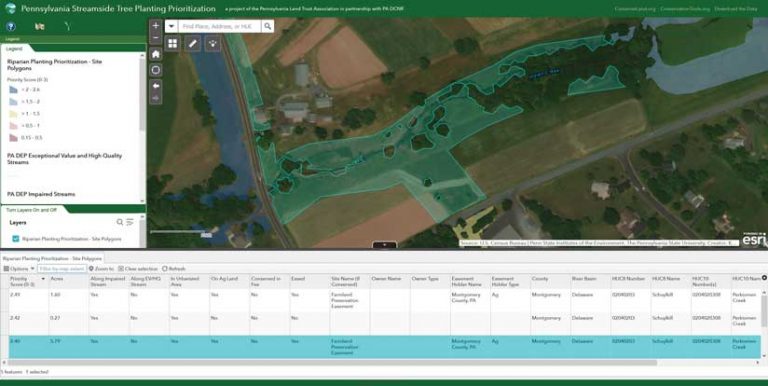This screenshot has width=768, height=386.
Task: Open the blue Help question mark icon
Action: tap(11, 26)
